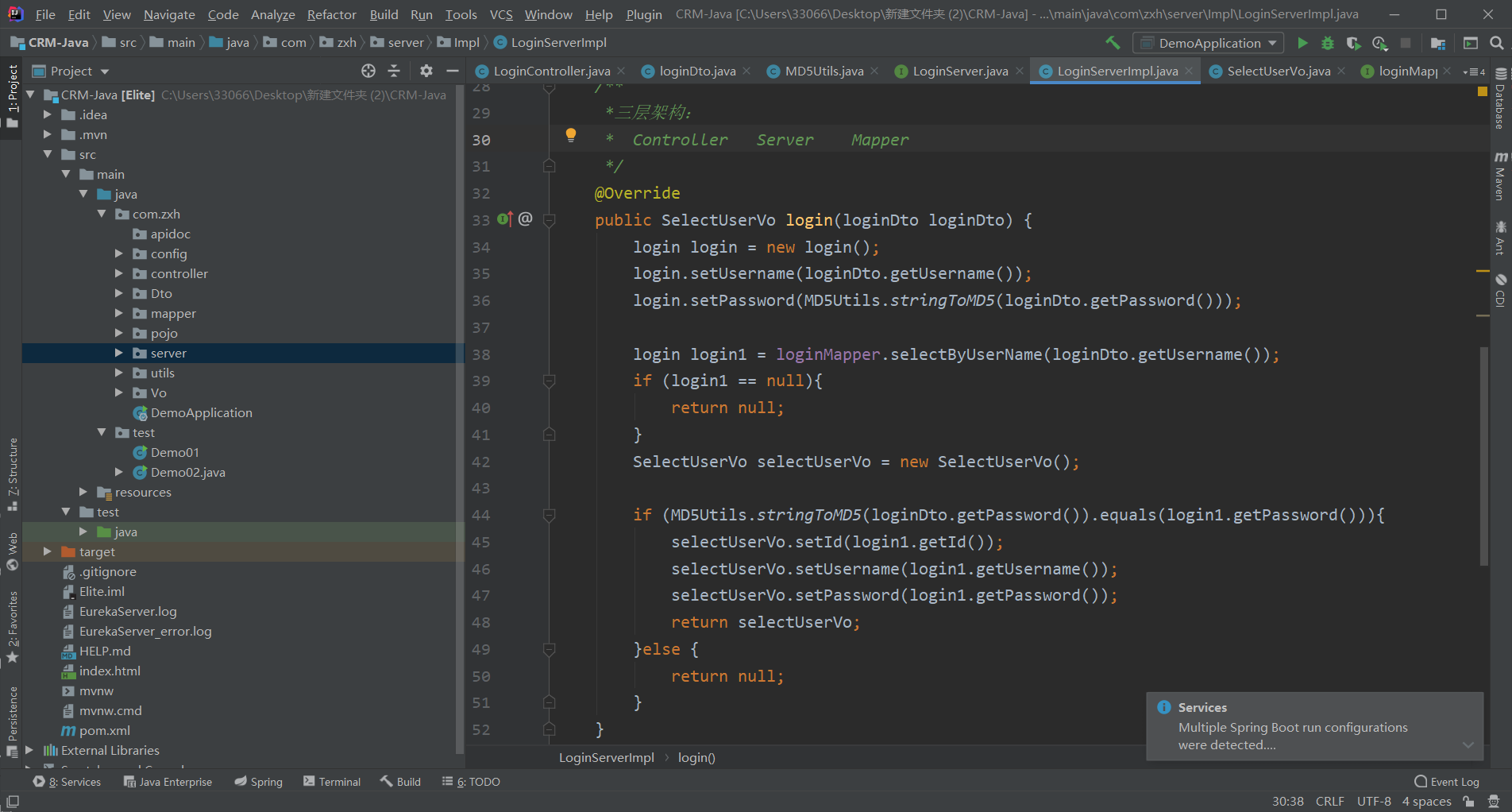This screenshot has width=1512, height=812.
Task: Build project using hammer icon
Action: [x=1113, y=43]
